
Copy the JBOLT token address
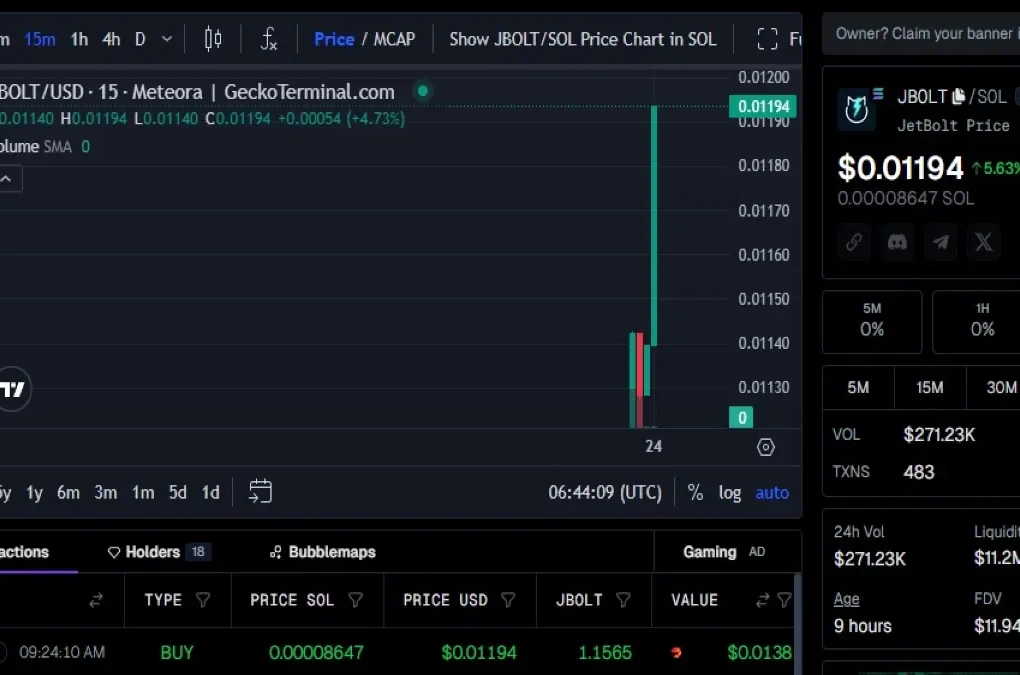[x=958, y=97]
